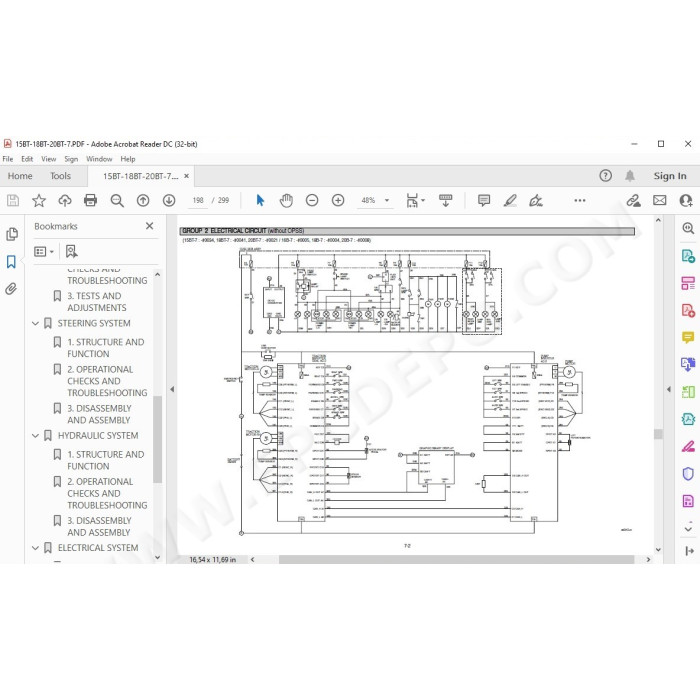Open page thumbnails panel
Image resolution: width=700 pixels, height=700 pixels.
click(12, 234)
